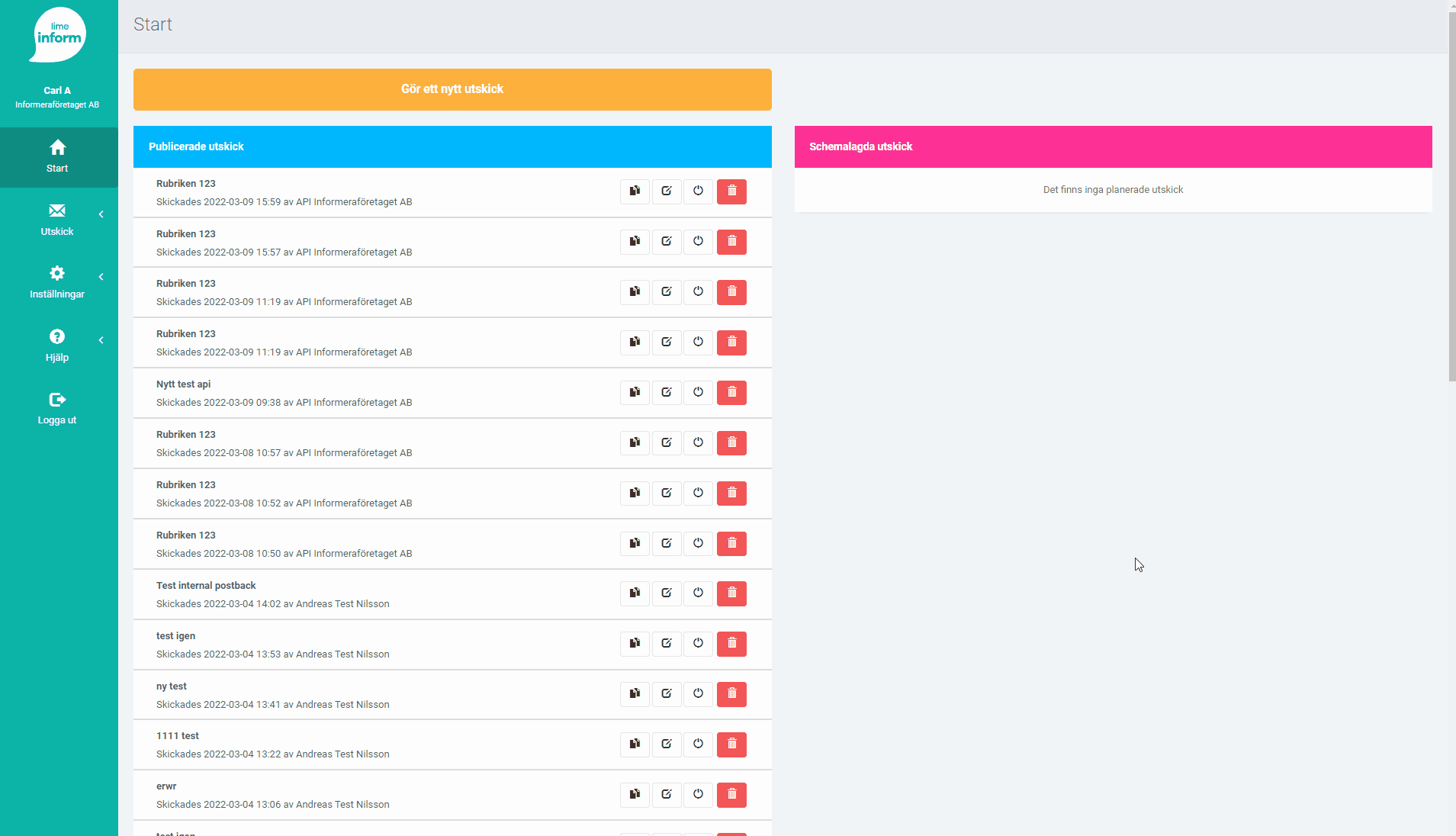1456x836 pixels.
Task: Unpublish ny test with the power icon
Action: [698, 694]
